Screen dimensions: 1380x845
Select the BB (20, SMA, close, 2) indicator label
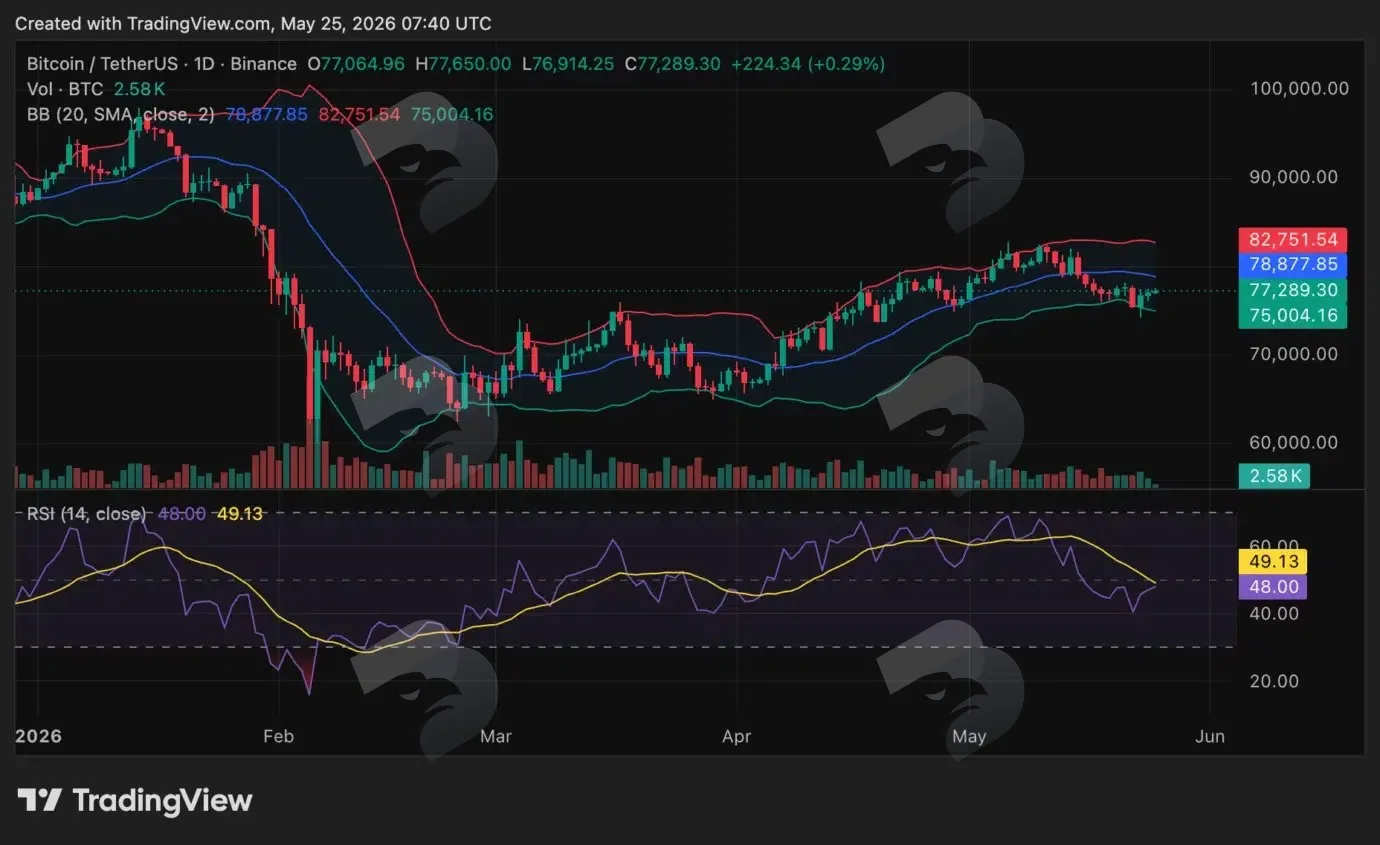(120, 114)
